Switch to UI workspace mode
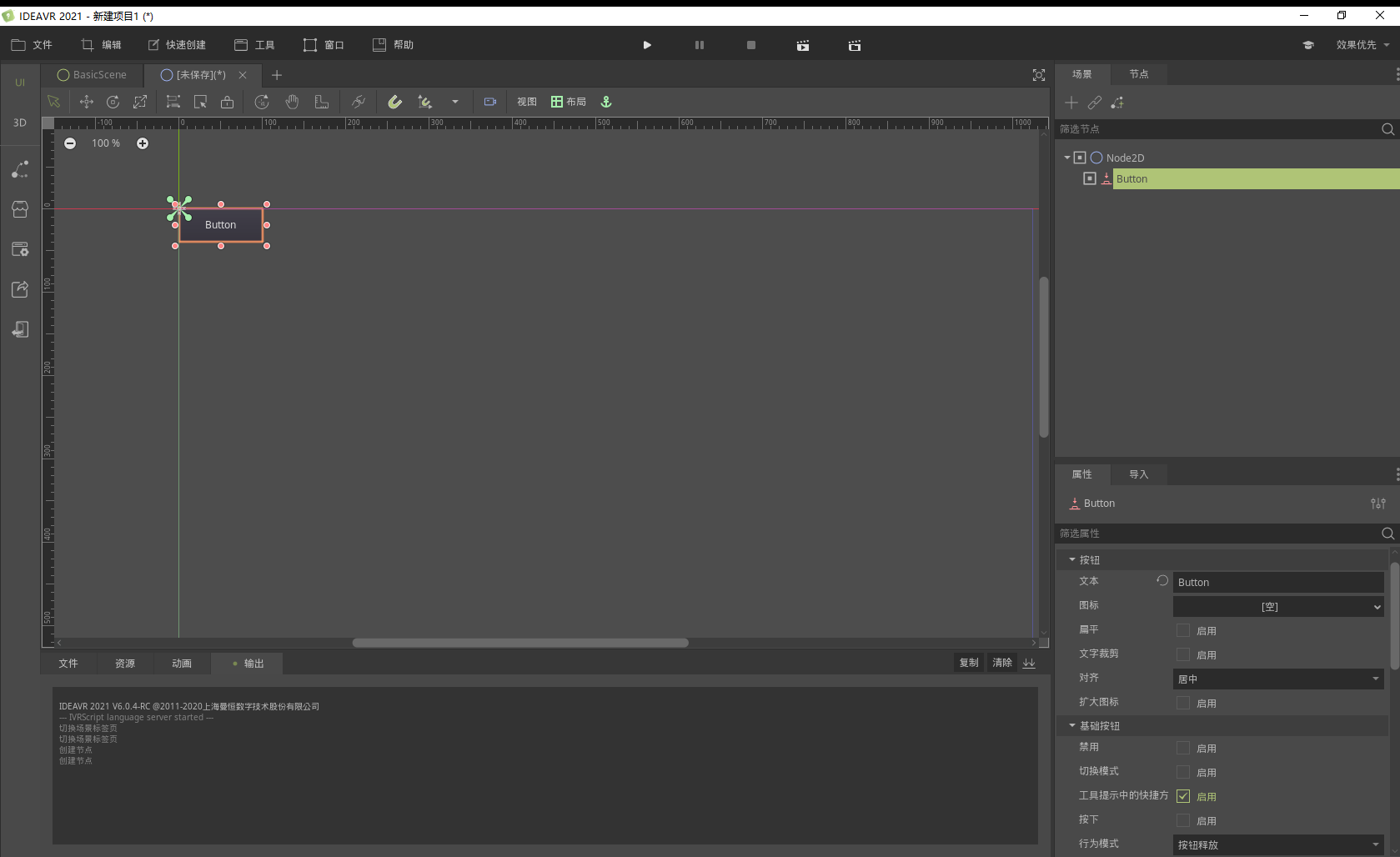The height and width of the screenshot is (857, 1400). click(x=20, y=83)
